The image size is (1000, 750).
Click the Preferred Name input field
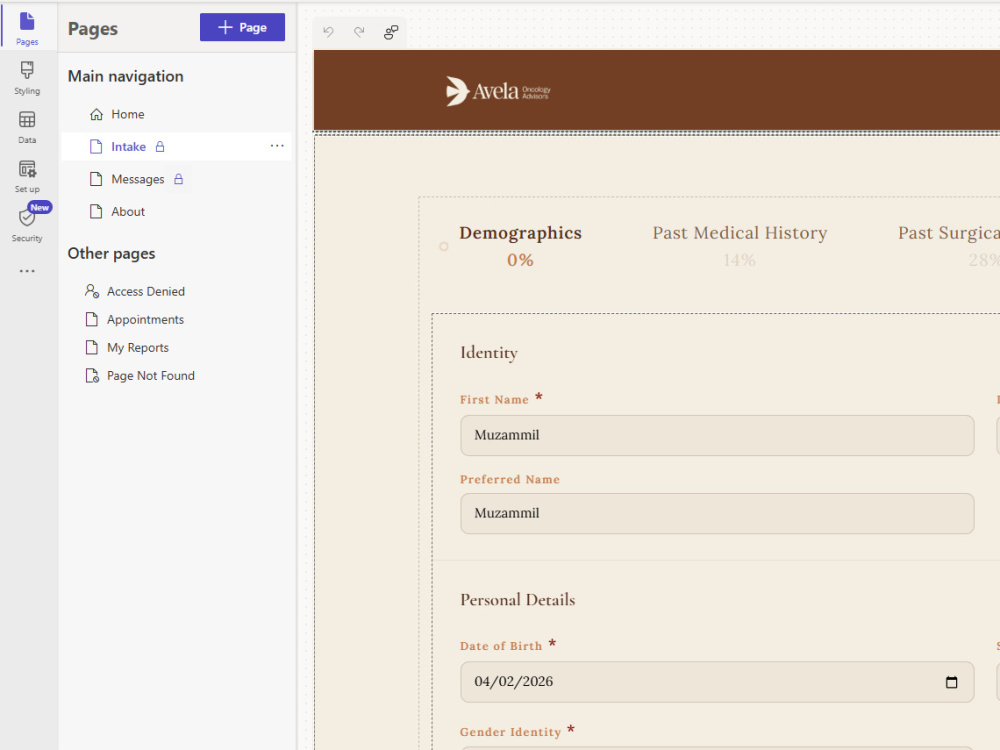[x=717, y=513]
